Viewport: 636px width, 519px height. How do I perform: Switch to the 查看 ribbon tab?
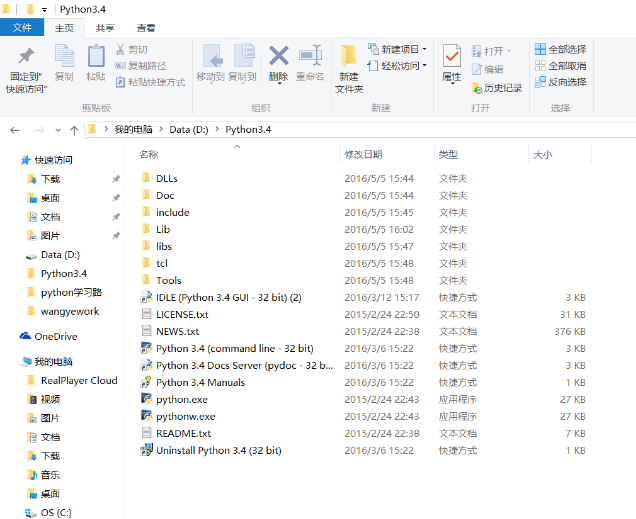coord(146,28)
